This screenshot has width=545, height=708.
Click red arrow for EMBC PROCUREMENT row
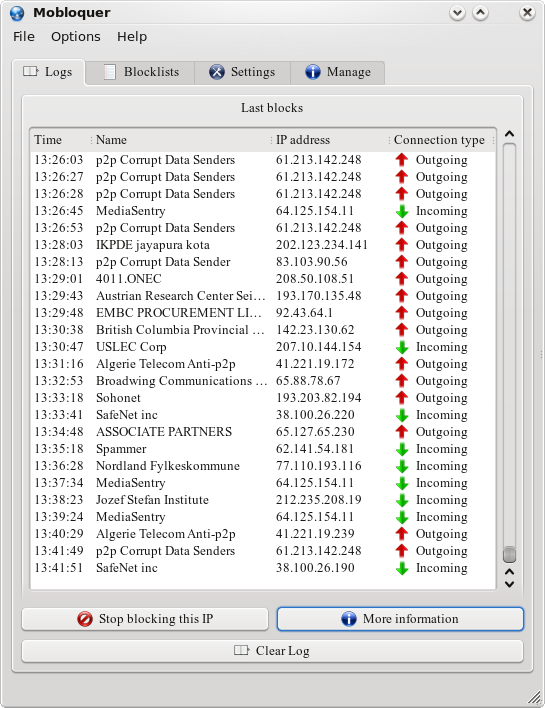tap(402, 313)
